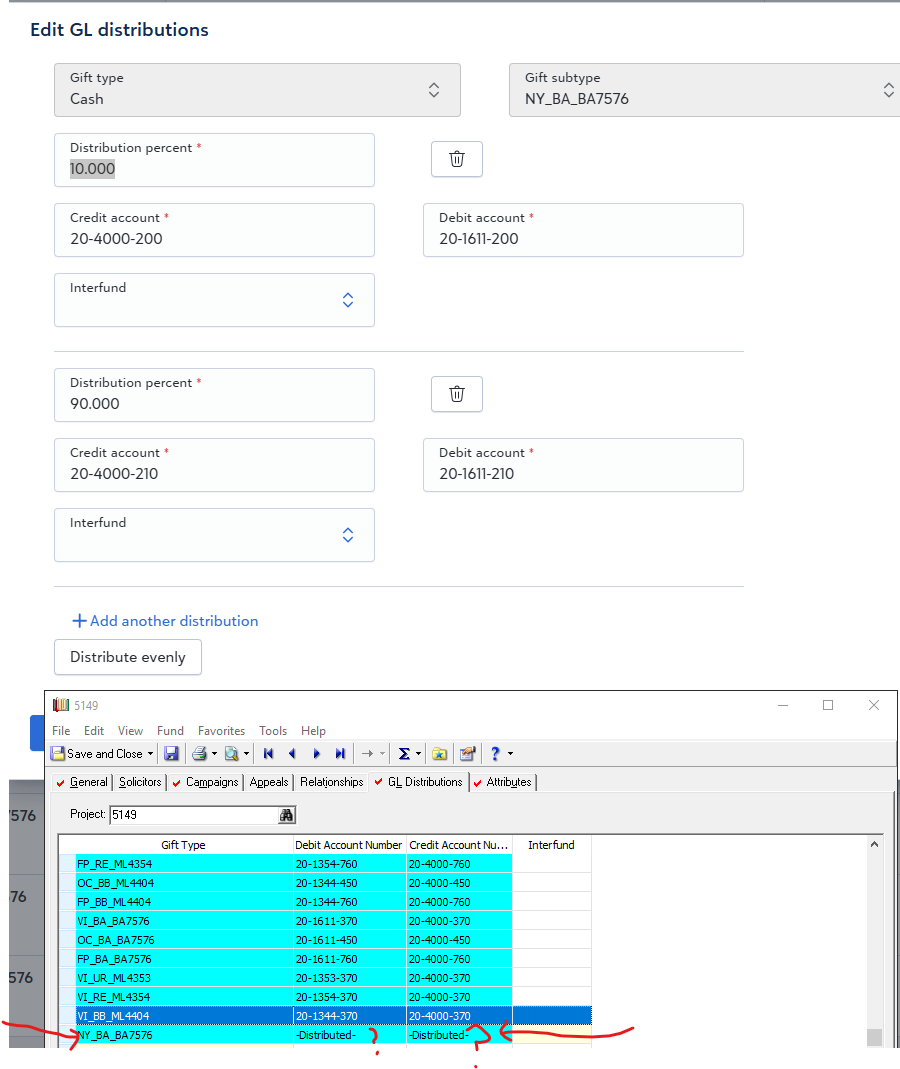Click Credit account field 20-4000-210
Screen dimensions: 900x1069
tap(214, 465)
